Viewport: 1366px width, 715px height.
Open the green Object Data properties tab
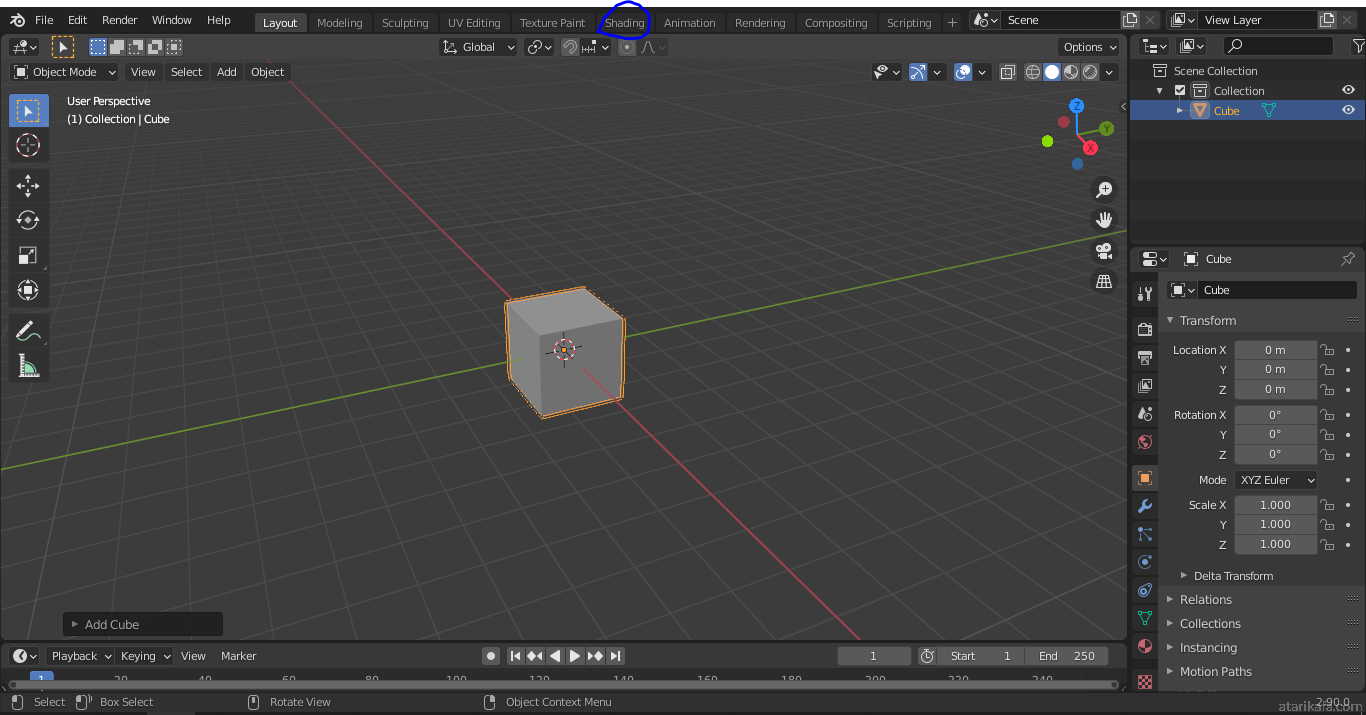coord(1145,618)
